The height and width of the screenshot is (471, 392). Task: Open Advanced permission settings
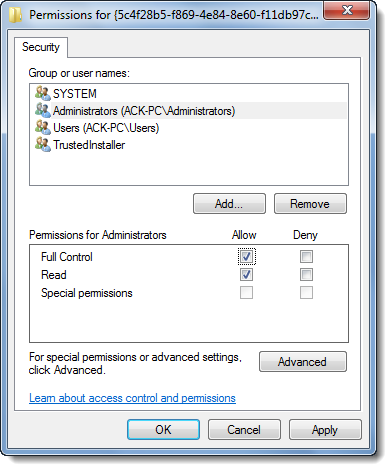[303, 361]
